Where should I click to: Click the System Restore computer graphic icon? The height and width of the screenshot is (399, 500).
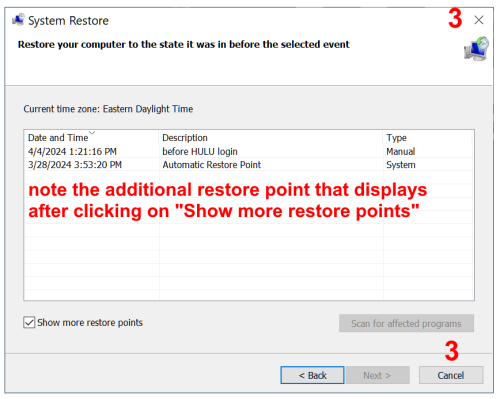pos(476,49)
